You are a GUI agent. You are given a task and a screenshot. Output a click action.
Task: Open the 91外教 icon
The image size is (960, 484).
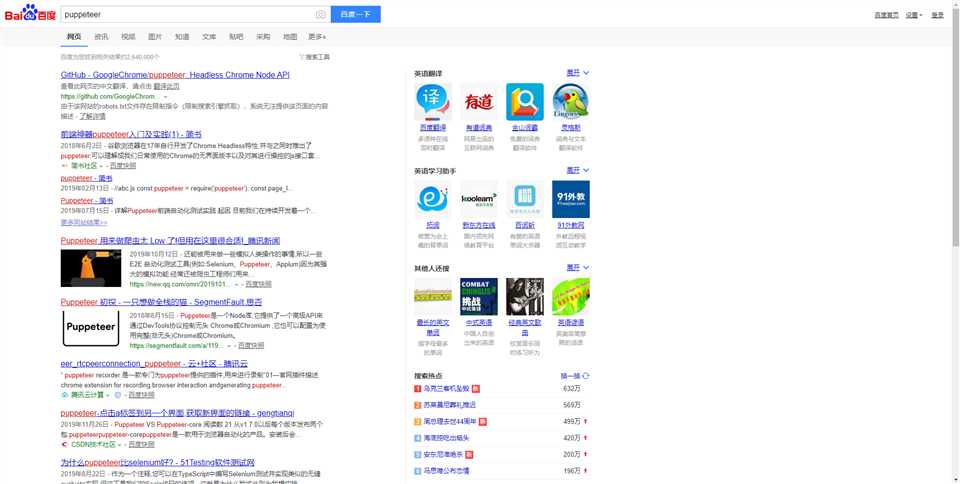click(571, 199)
